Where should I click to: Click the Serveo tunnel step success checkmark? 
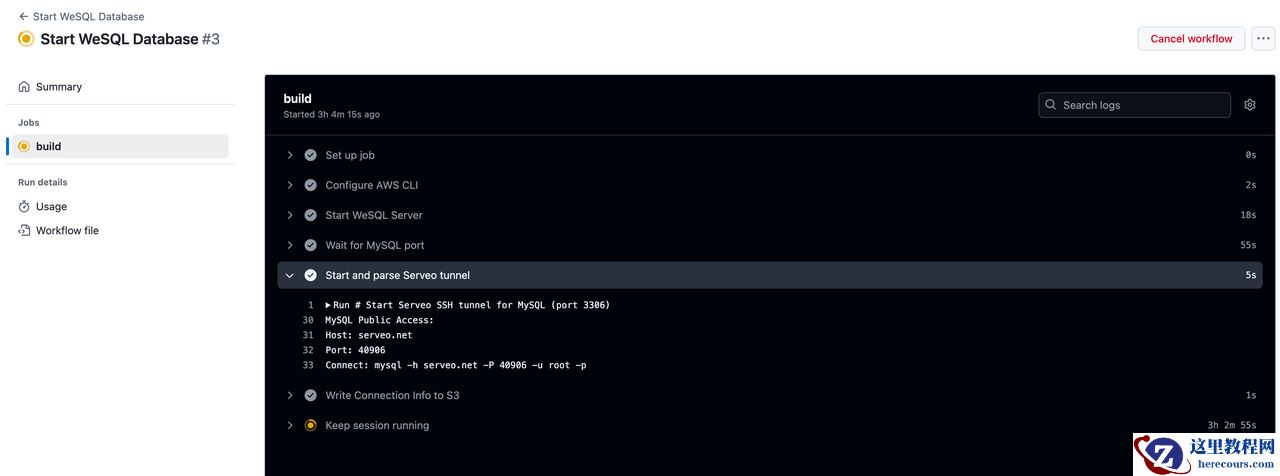click(x=310, y=275)
